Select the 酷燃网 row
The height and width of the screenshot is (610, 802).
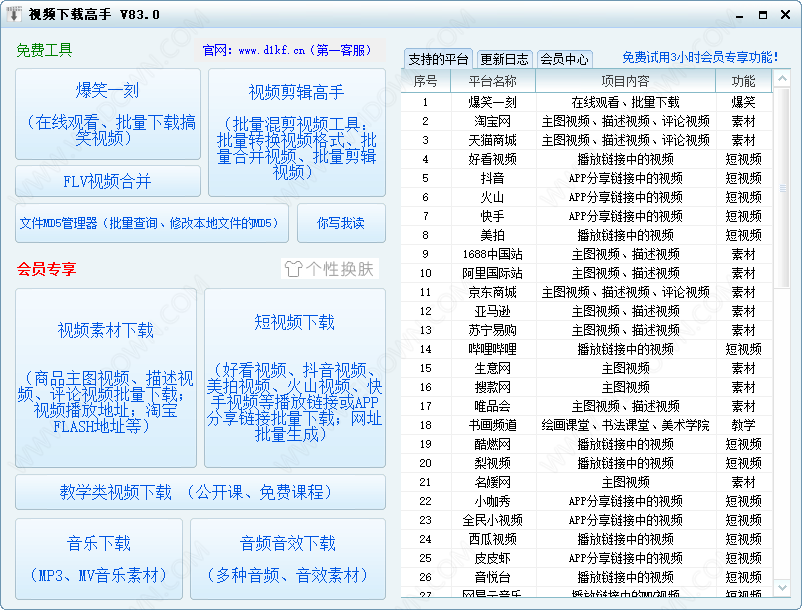coord(587,444)
